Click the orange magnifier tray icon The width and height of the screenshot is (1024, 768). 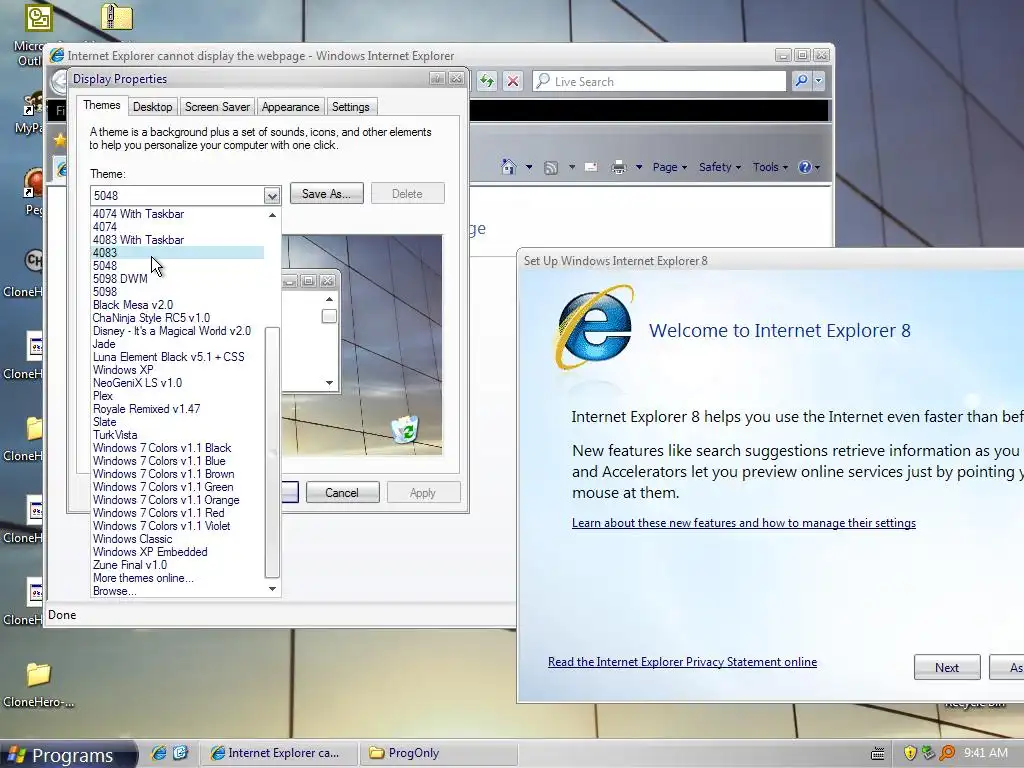(947, 753)
